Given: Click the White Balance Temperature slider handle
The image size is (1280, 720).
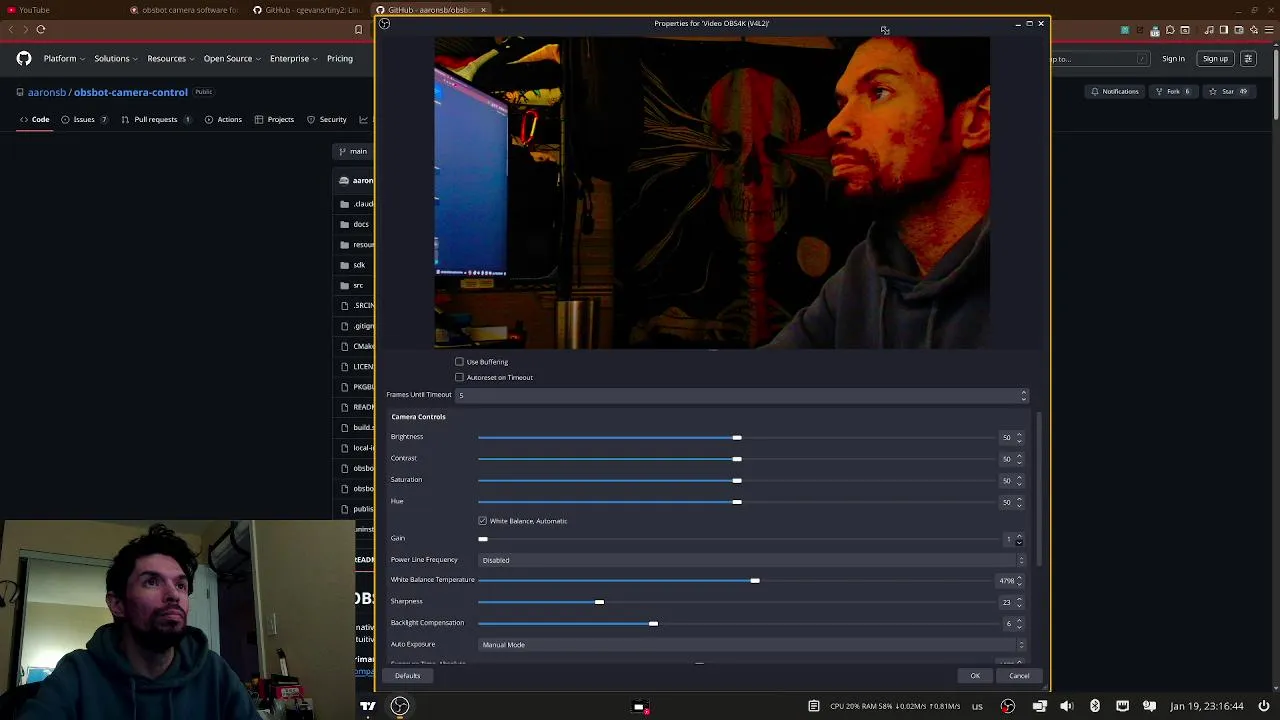Looking at the screenshot, I should 755,580.
